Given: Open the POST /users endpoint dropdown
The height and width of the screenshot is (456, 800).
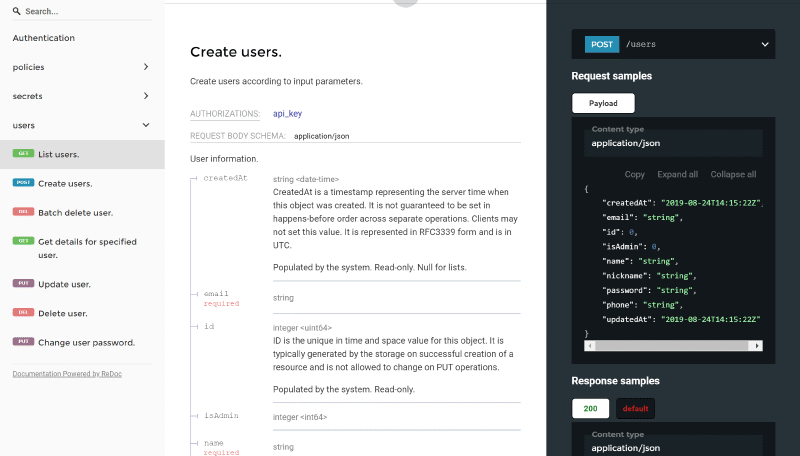Looking at the screenshot, I should [765, 44].
